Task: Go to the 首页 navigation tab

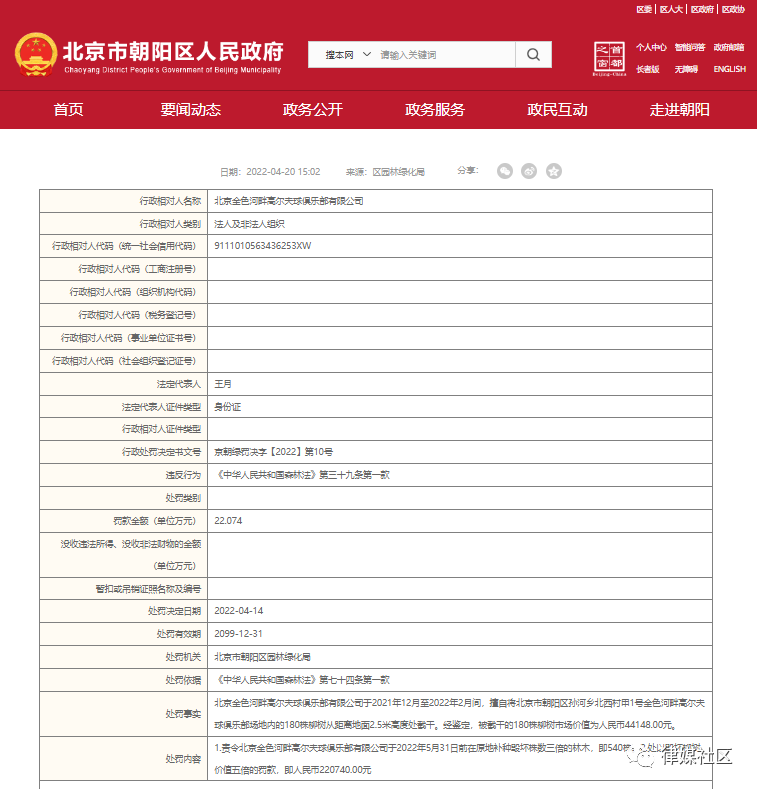Action: pos(68,110)
